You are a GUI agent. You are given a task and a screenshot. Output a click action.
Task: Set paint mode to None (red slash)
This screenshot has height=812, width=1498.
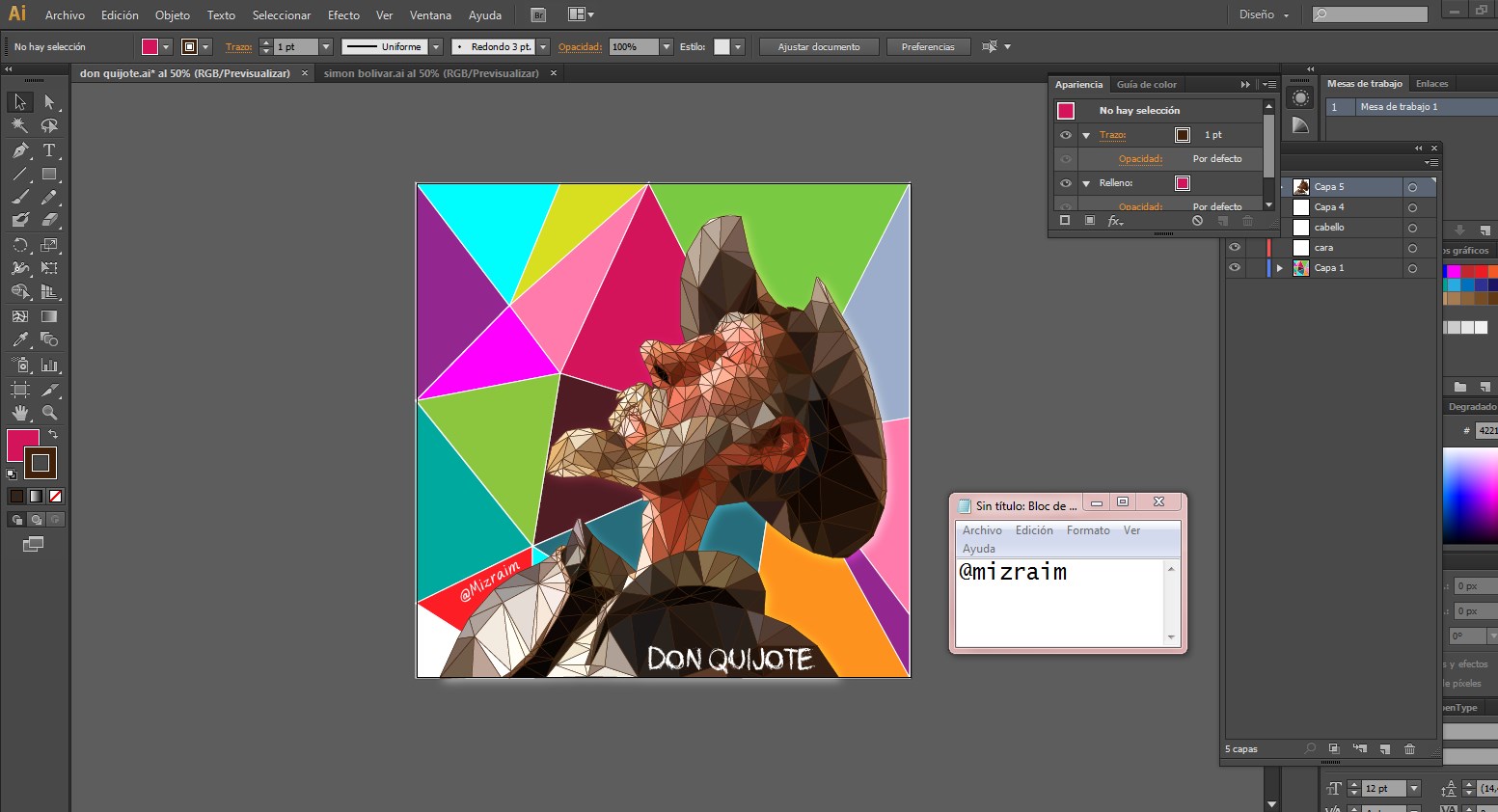[55, 497]
